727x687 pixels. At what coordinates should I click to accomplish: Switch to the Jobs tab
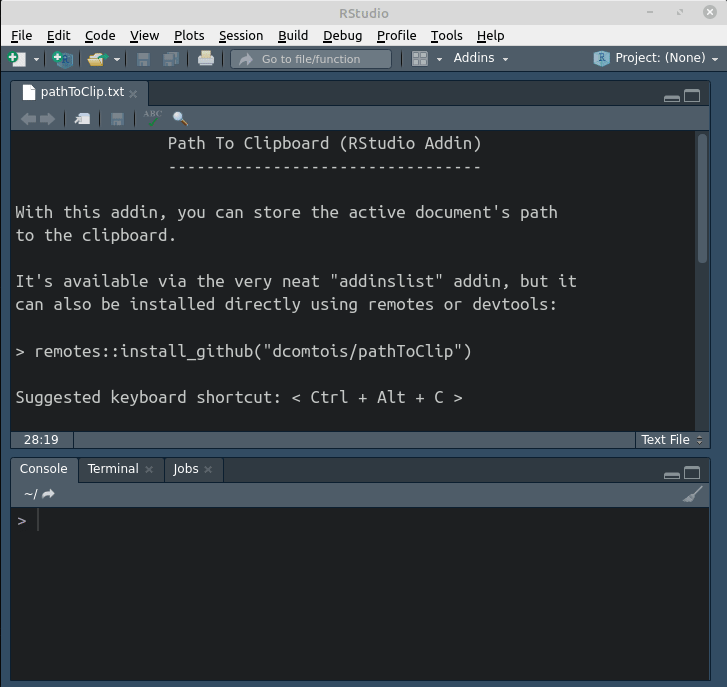click(x=185, y=469)
